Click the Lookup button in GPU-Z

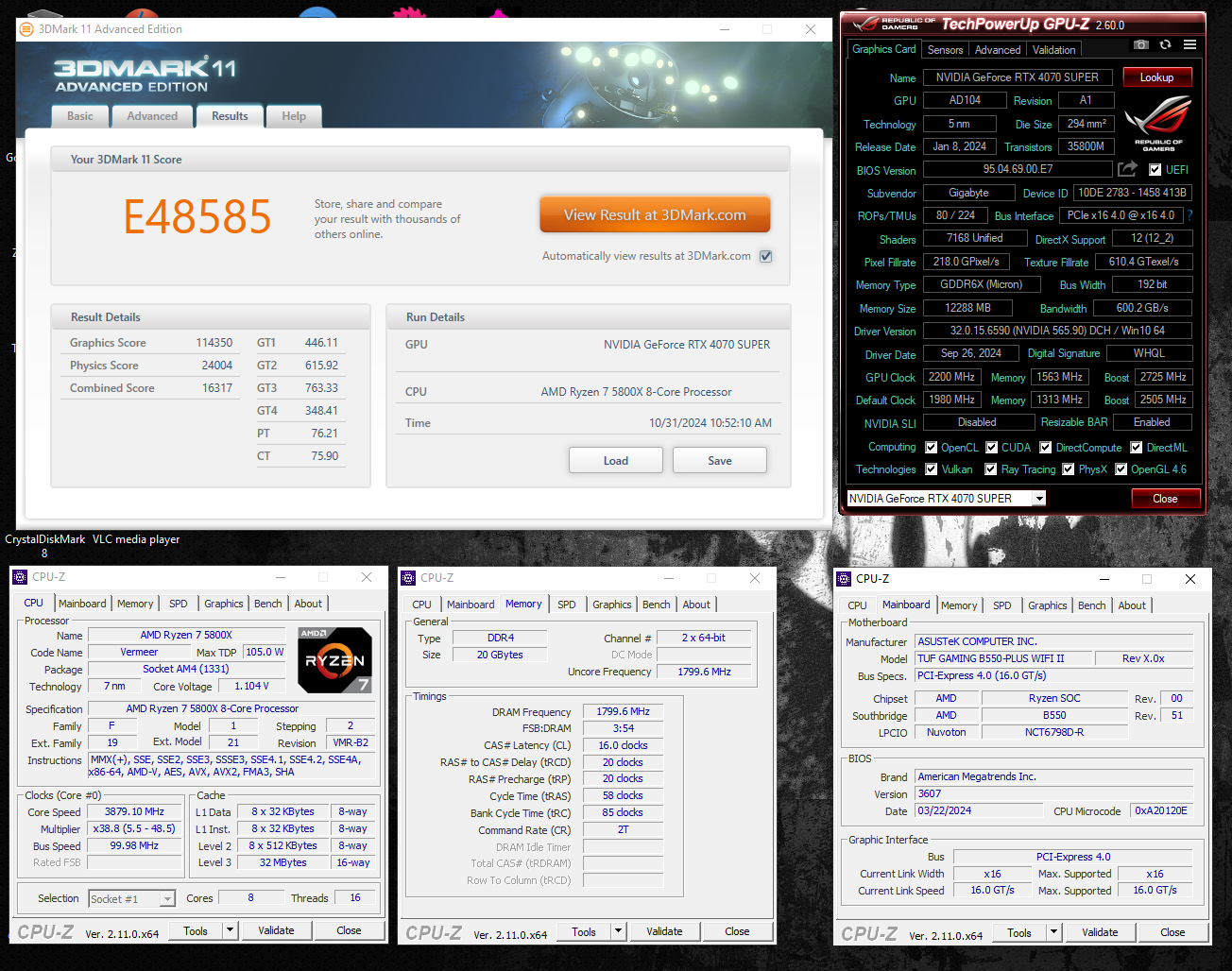pyautogui.click(x=1157, y=77)
